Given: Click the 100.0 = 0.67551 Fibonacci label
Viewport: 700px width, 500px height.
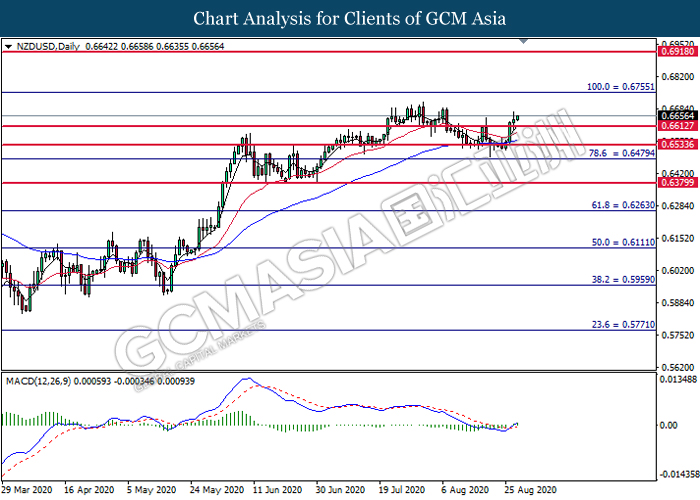Looking at the screenshot, I should pyautogui.click(x=621, y=87).
